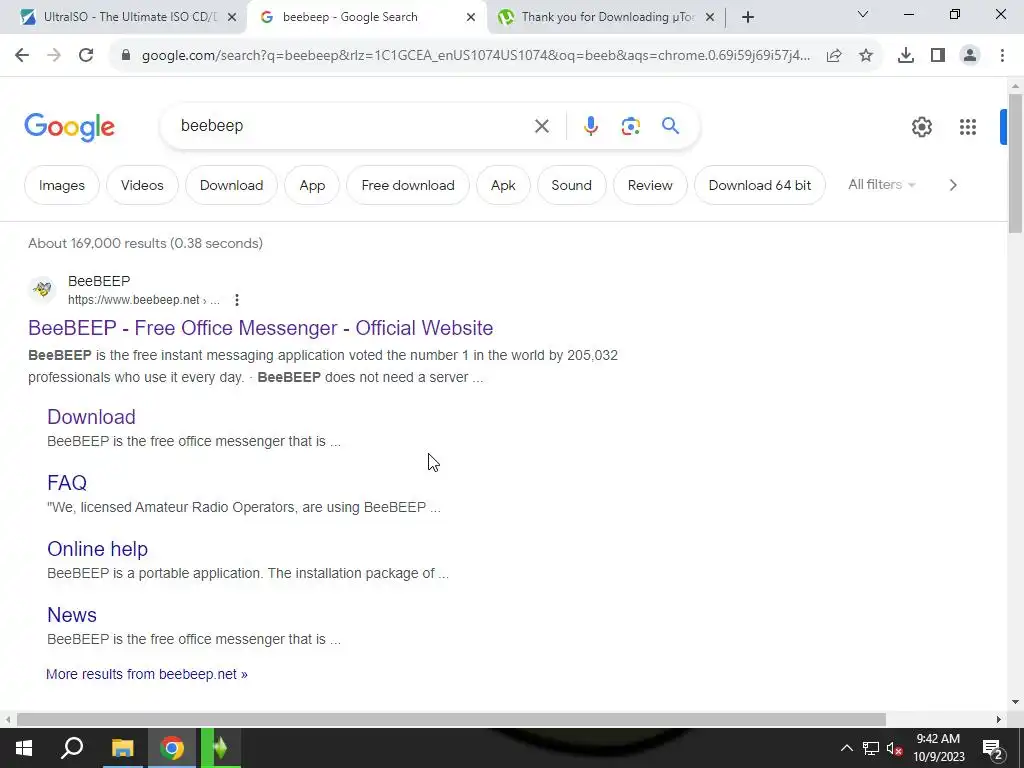The width and height of the screenshot is (1024, 768).
Task: Select the Apk filter chip
Action: point(503,185)
